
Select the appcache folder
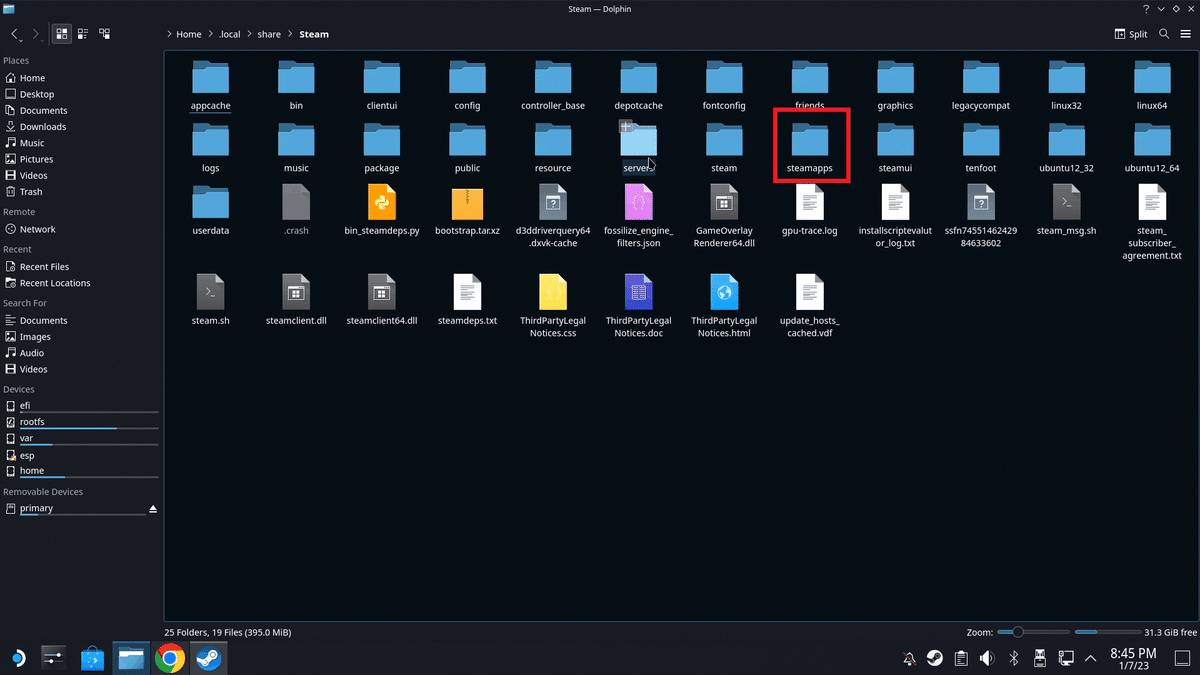point(210,85)
